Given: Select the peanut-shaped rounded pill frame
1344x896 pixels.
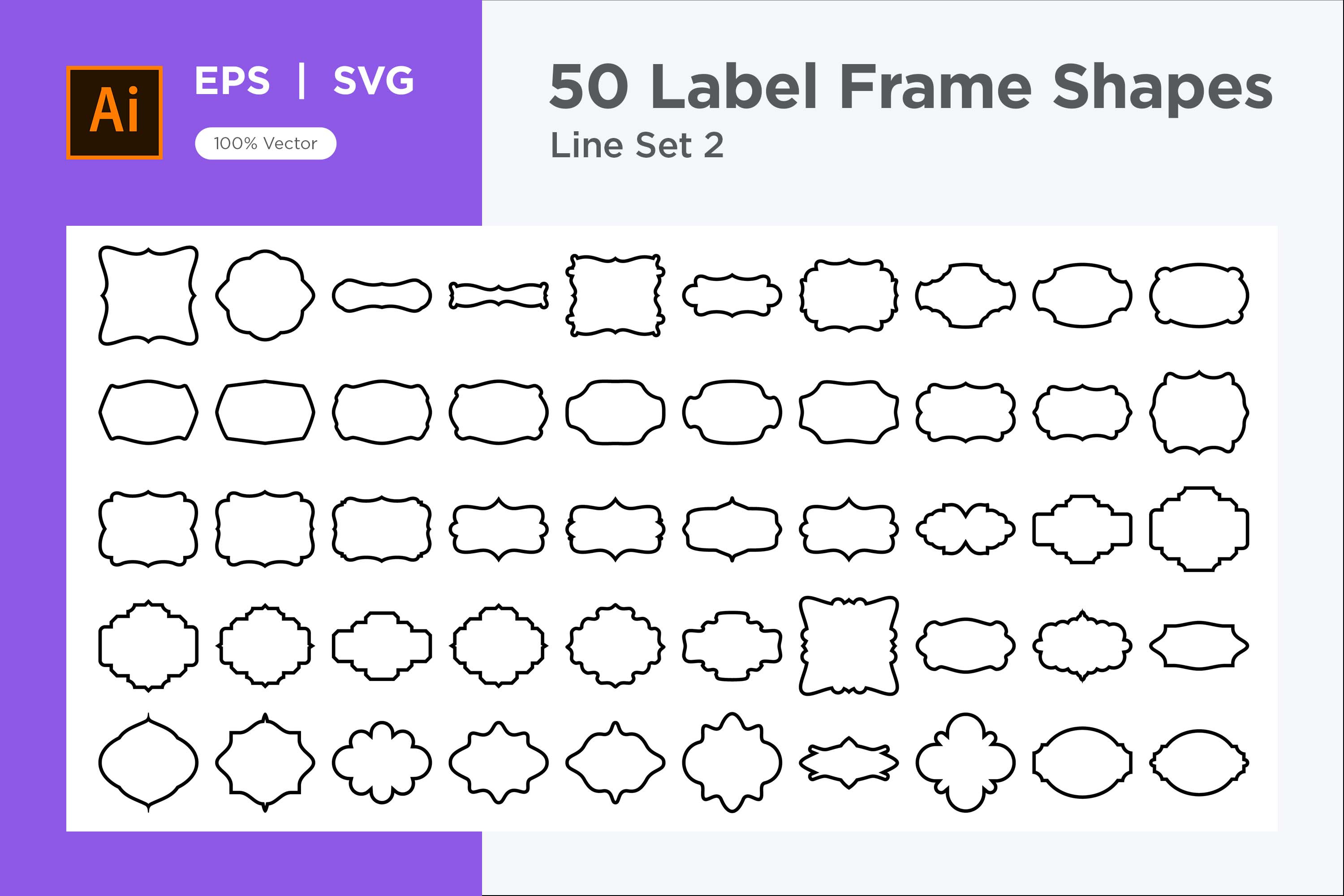Looking at the screenshot, I should coord(382,295).
